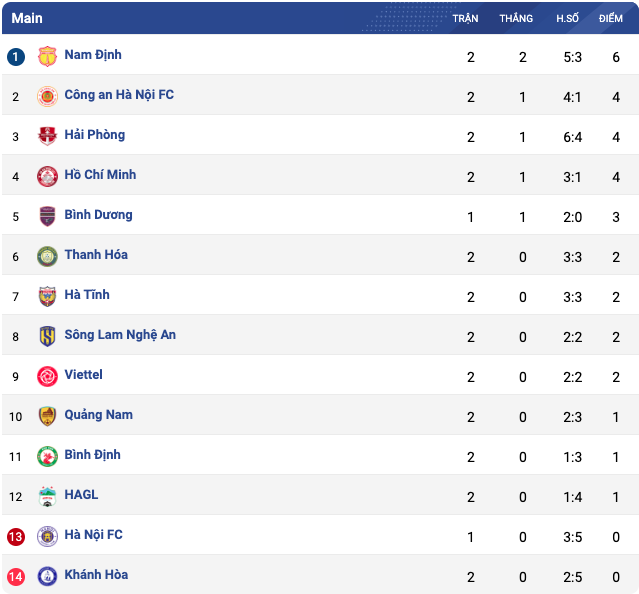Image resolution: width=639 pixels, height=594 pixels.
Task: Open the Quảng Nam team link
Action: [99, 415]
